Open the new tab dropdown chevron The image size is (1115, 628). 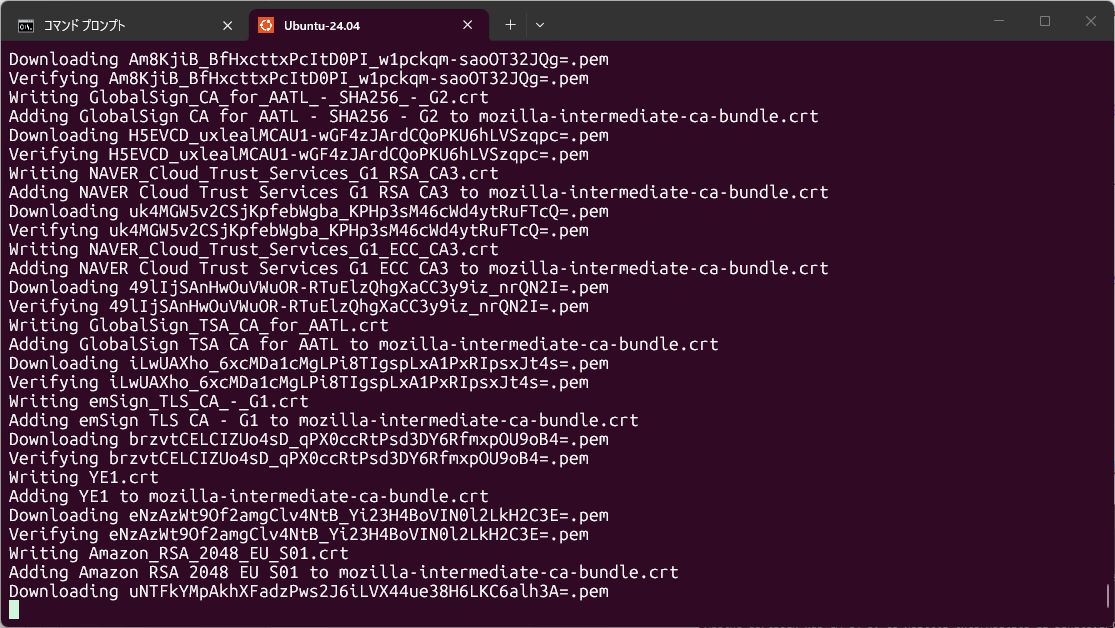[538, 24]
